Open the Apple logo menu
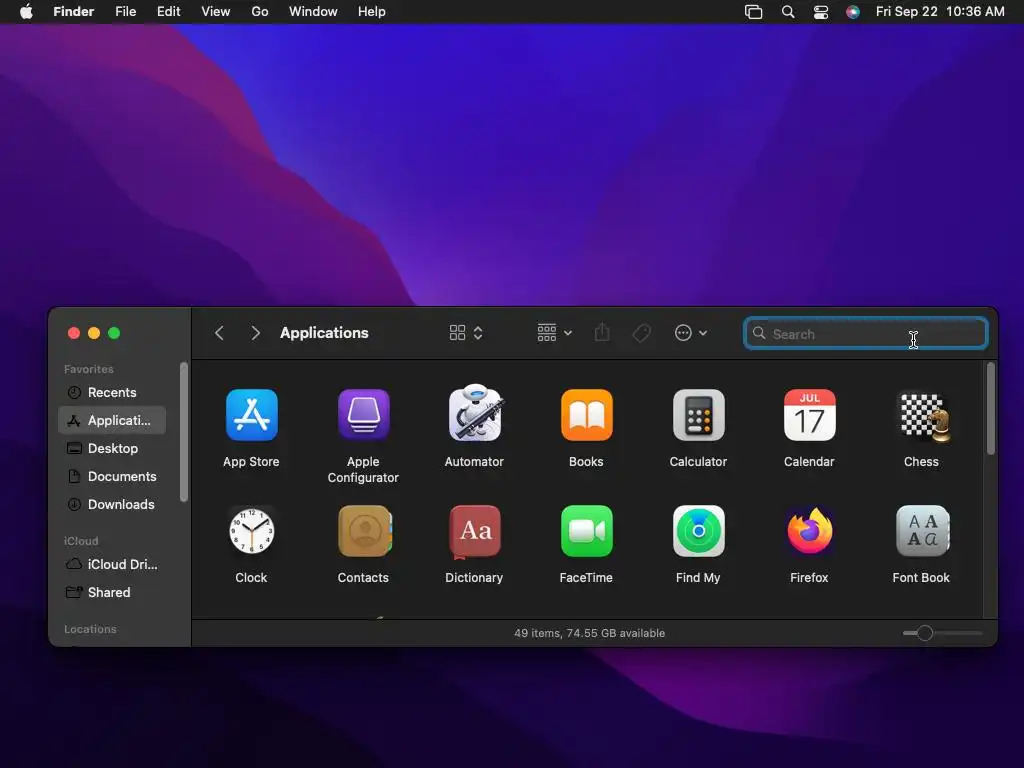The height and width of the screenshot is (768, 1024). 26,11
